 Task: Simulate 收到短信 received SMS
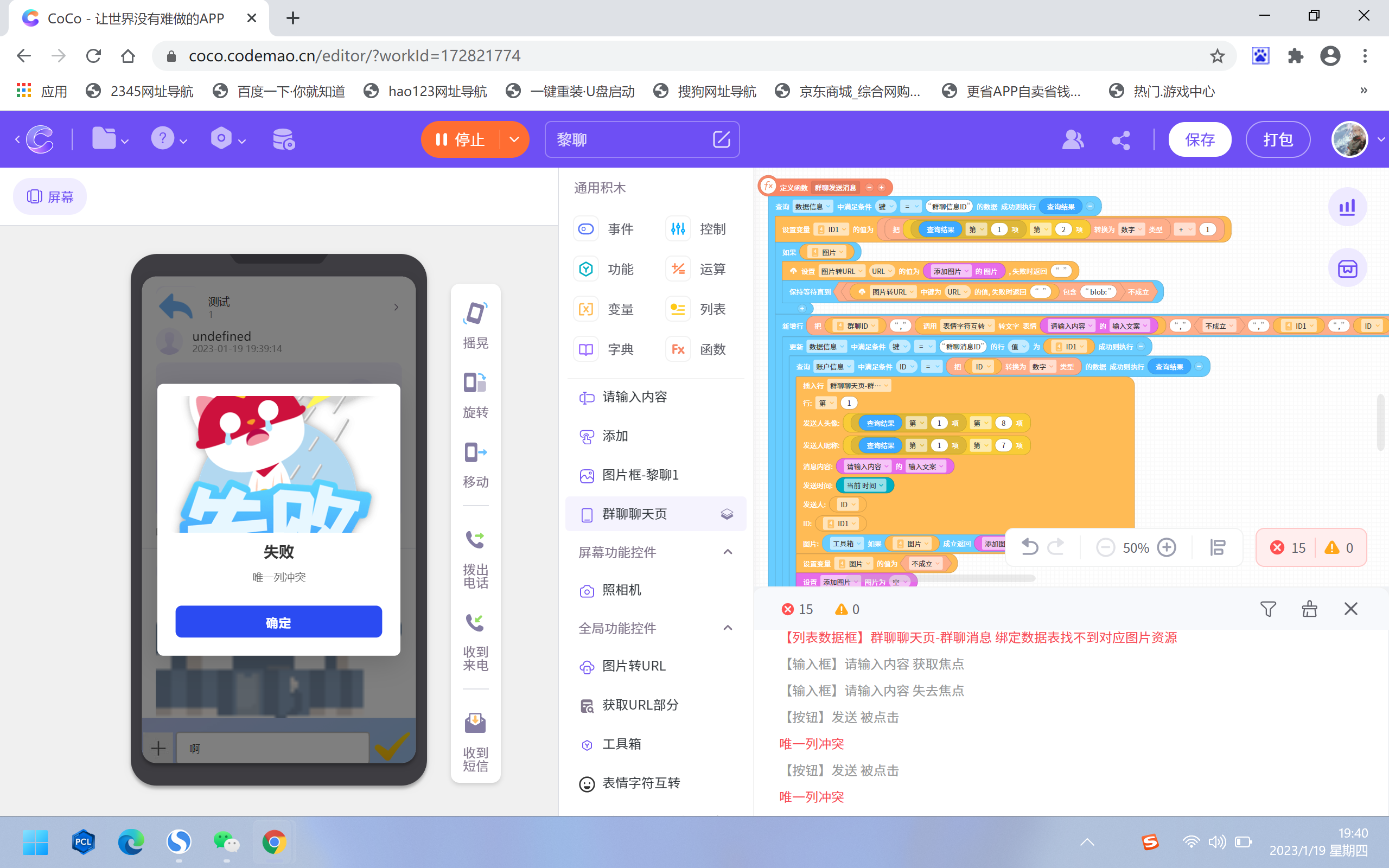[x=475, y=743]
